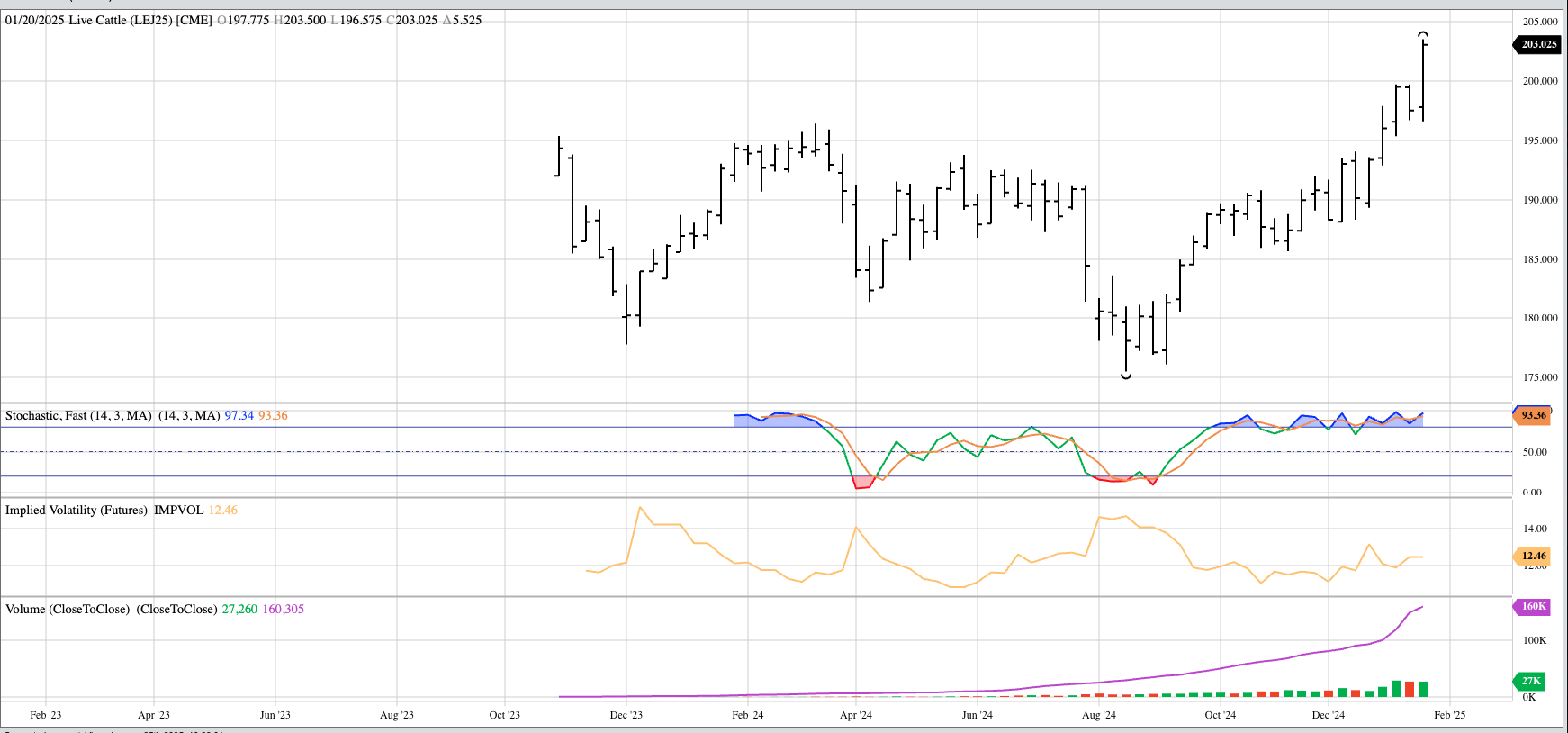Screen dimensions: 1568x733
Task: Click the Feb '23 date axis label
Action: coord(45,715)
